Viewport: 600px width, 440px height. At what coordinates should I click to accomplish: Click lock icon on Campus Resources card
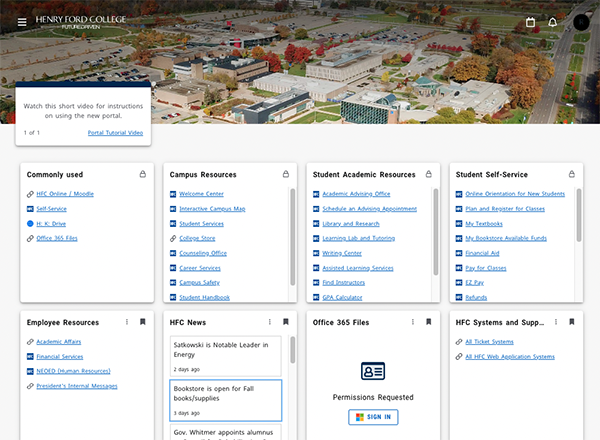286,174
